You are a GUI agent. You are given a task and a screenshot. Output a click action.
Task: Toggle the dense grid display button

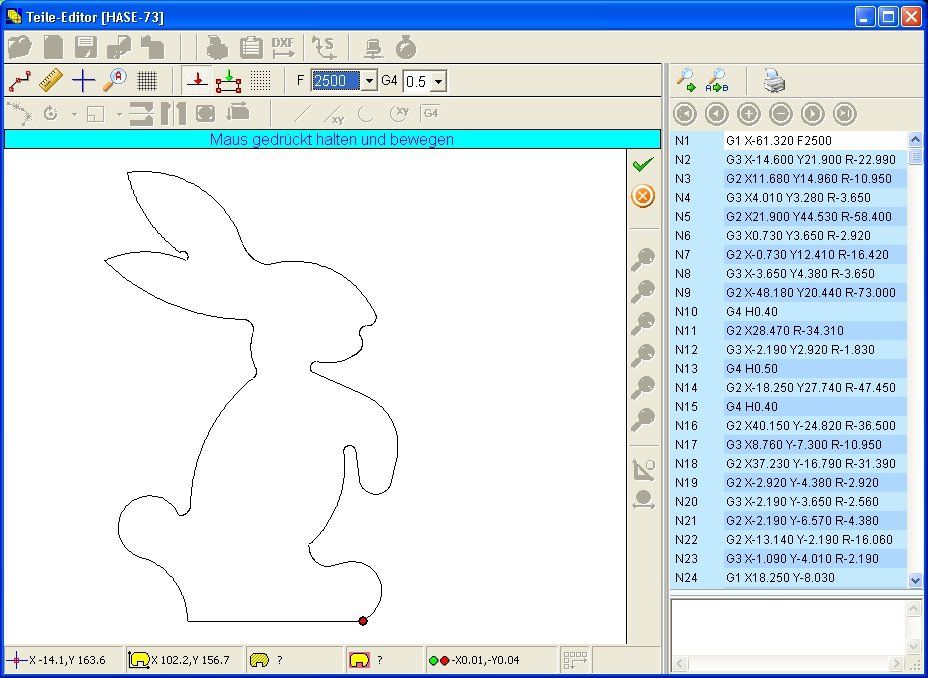click(147, 80)
